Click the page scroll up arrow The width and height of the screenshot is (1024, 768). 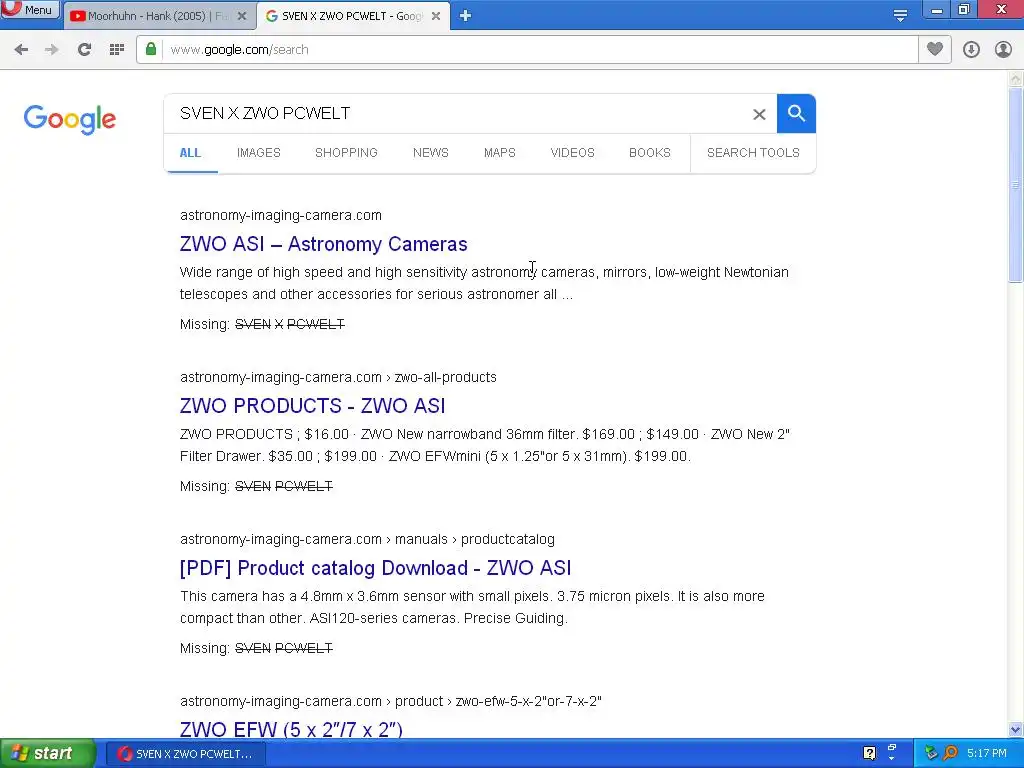(x=1016, y=78)
